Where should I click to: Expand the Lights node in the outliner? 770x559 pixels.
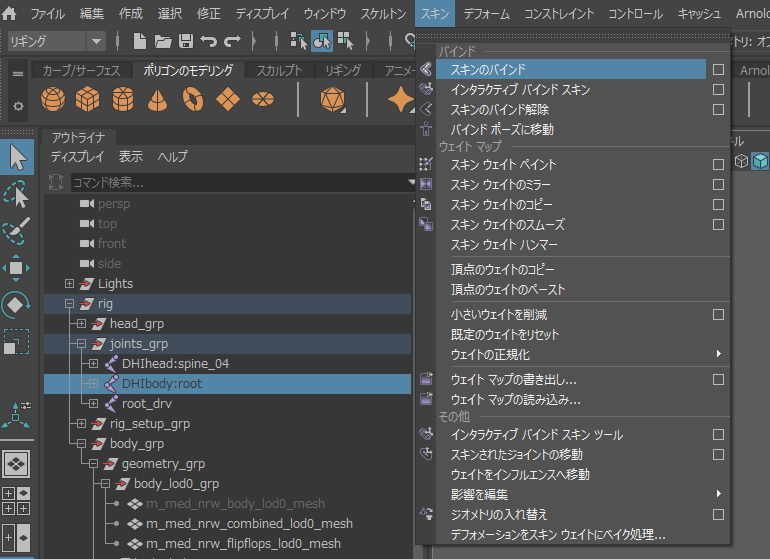69,284
